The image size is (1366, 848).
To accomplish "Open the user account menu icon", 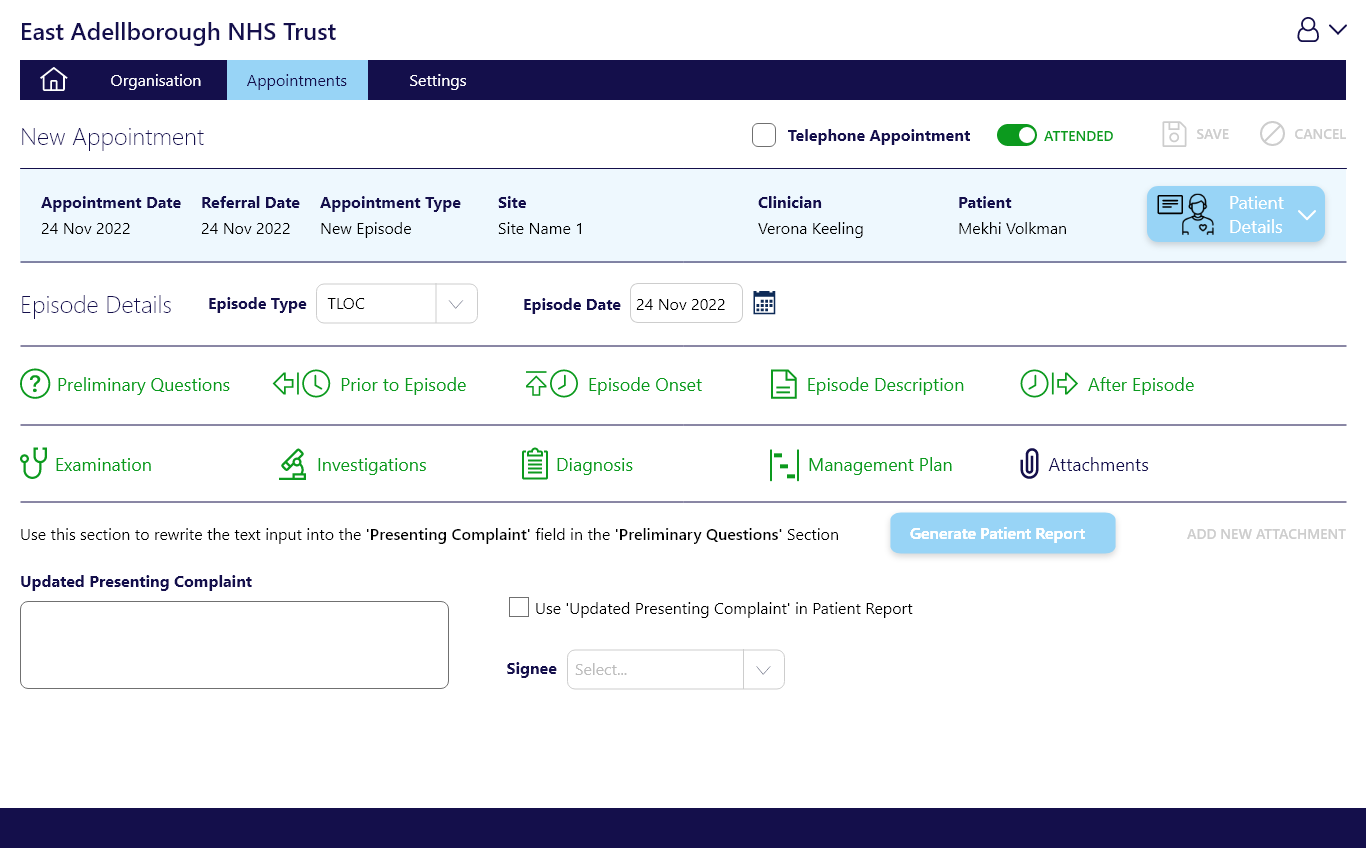I will point(1321,31).
